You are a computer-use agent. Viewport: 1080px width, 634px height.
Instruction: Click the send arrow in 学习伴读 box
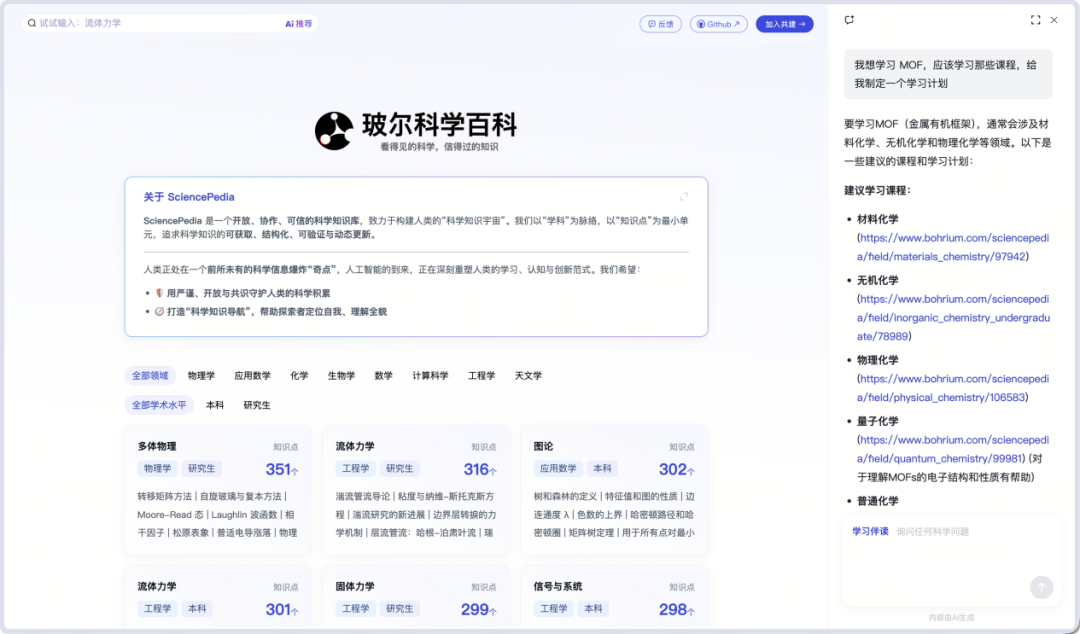click(x=1042, y=587)
